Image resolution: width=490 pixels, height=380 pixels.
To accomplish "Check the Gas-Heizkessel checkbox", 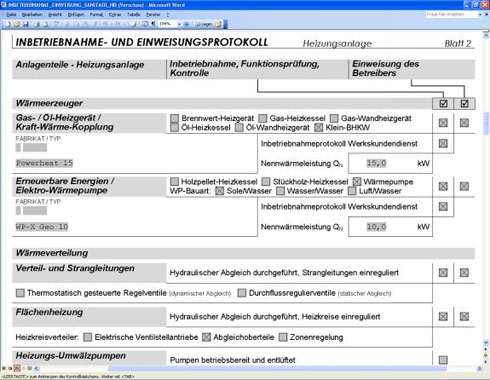I will pyautogui.click(x=263, y=118).
